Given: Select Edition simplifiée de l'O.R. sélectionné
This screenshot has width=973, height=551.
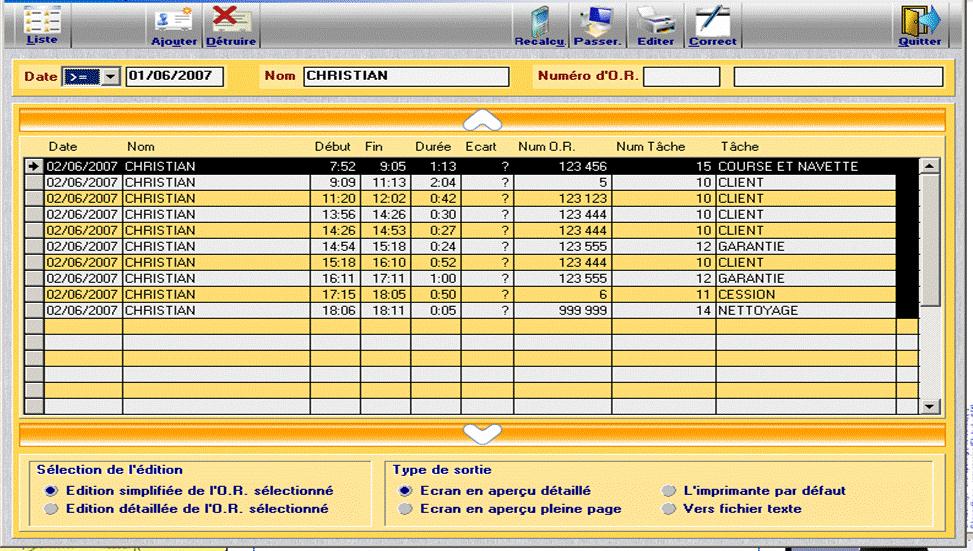Looking at the screenshot, I should point(51,491).
